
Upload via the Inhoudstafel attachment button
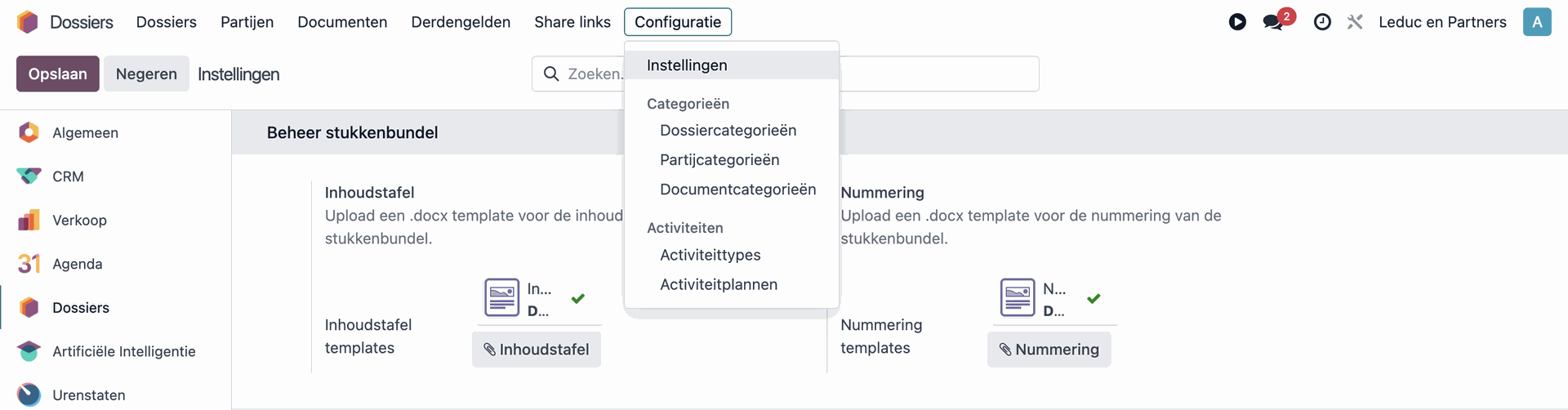pos(537,350)
